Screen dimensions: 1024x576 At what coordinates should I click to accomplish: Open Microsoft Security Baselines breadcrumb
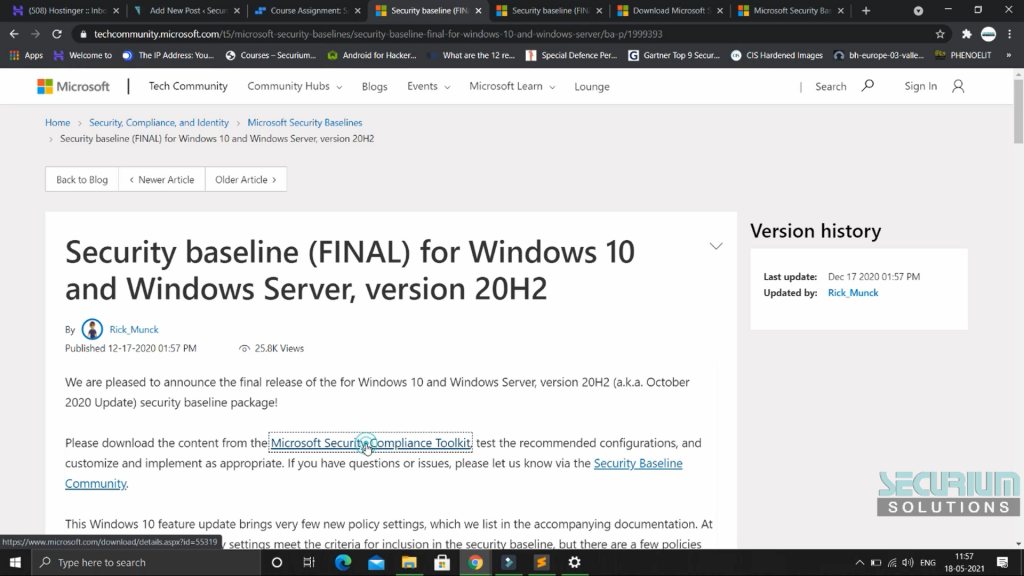(x=304, y=122)
